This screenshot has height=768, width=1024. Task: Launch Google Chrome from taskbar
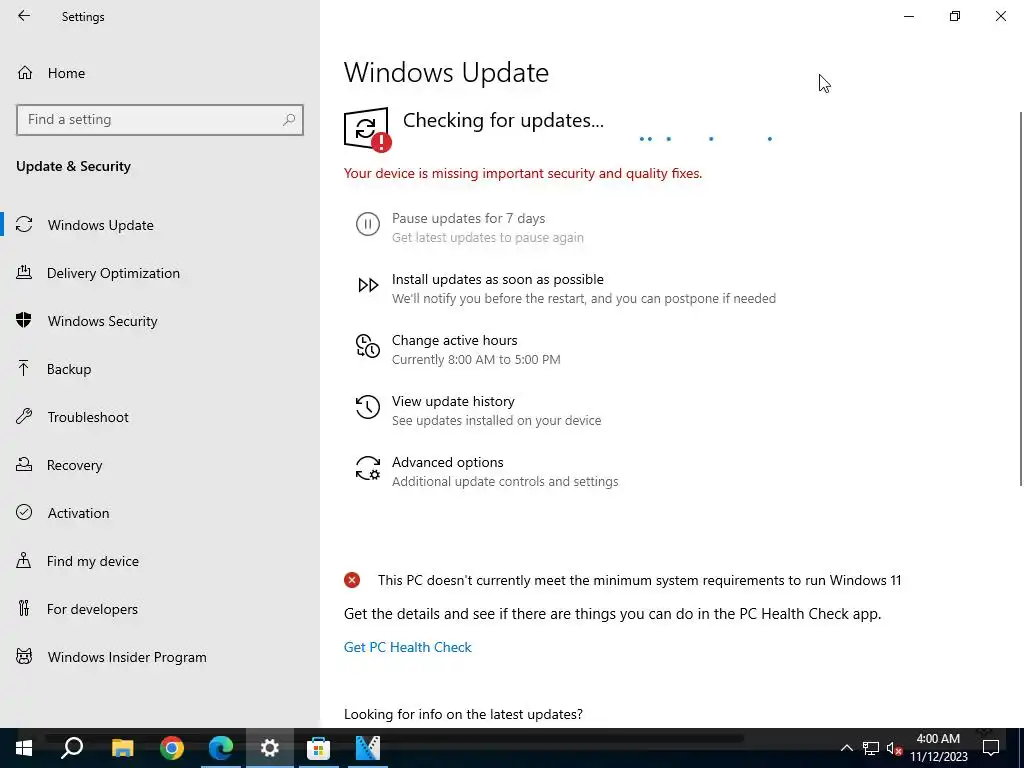(172, 748)
